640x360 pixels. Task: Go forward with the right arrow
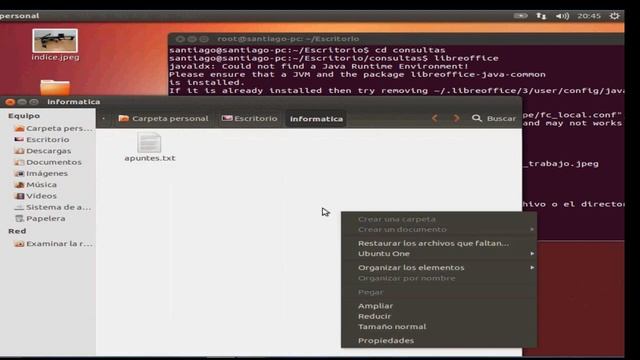[456, 118]
